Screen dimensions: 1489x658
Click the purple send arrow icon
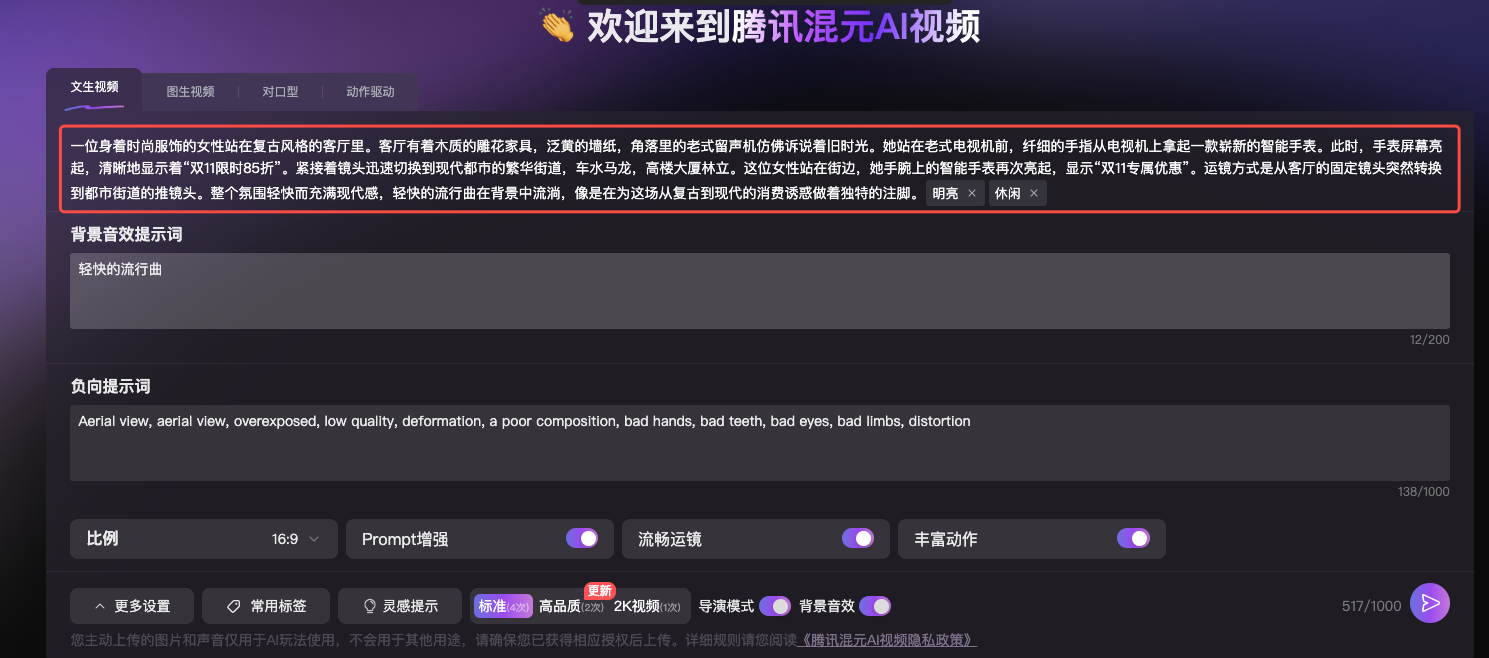pyautogui.click(x=1430, y=603)
